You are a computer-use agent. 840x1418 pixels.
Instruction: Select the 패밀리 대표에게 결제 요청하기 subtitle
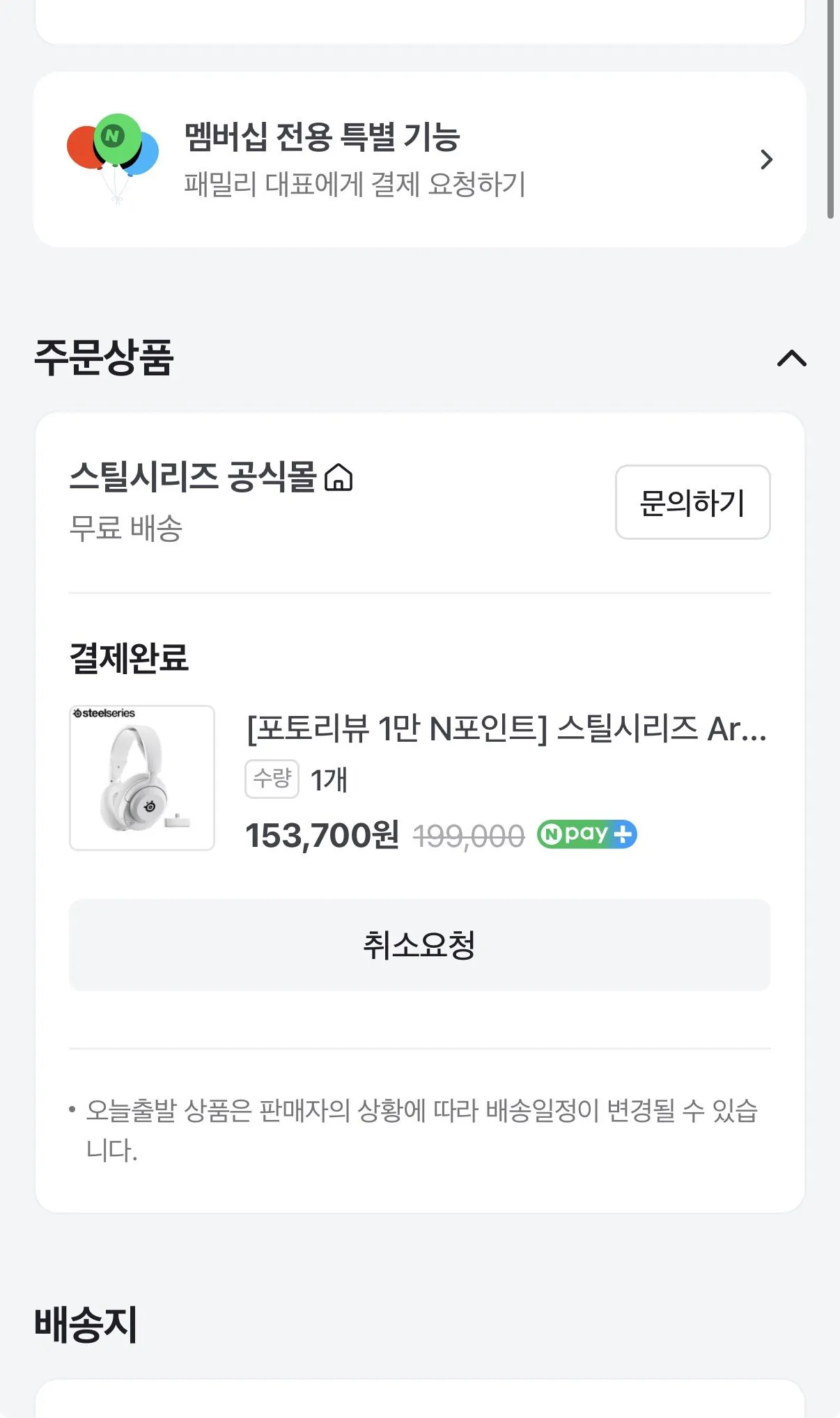(355, 185)
